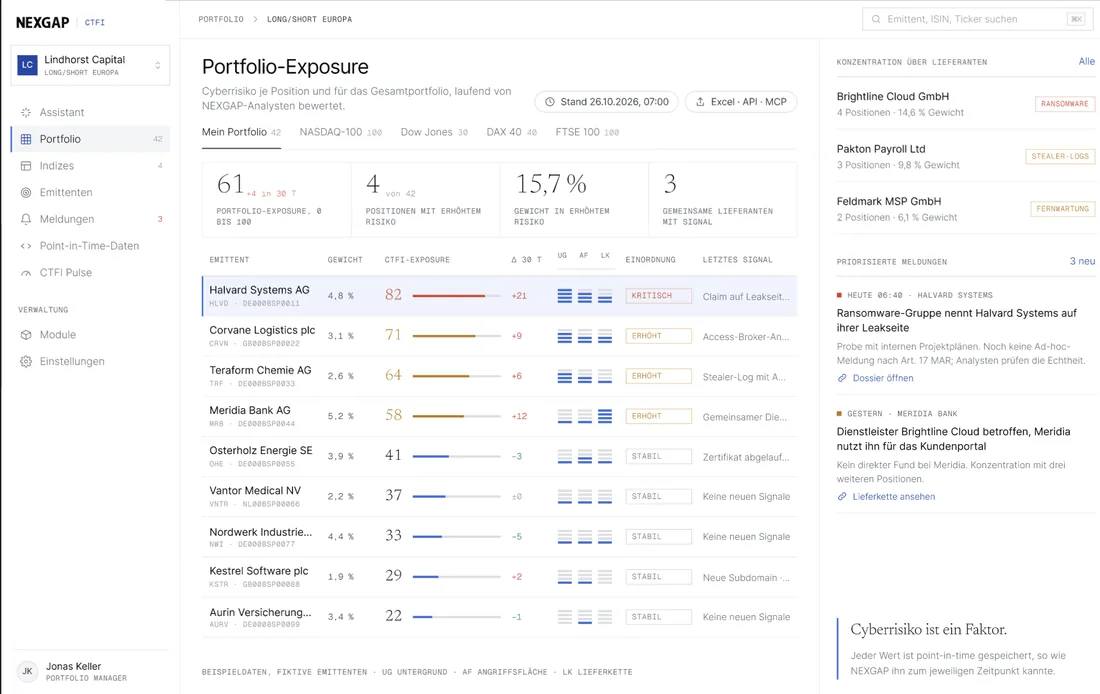1100x694 pixels.
Task: Open Dossier öffnen link
Action: point(883,378)
